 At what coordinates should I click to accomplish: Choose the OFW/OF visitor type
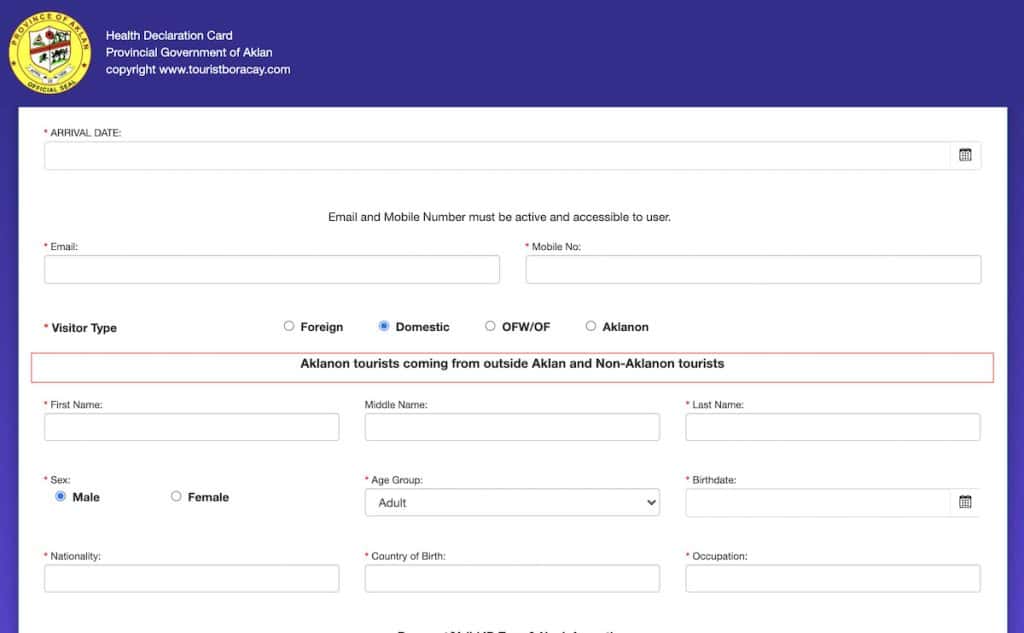[x=490, y=326]
